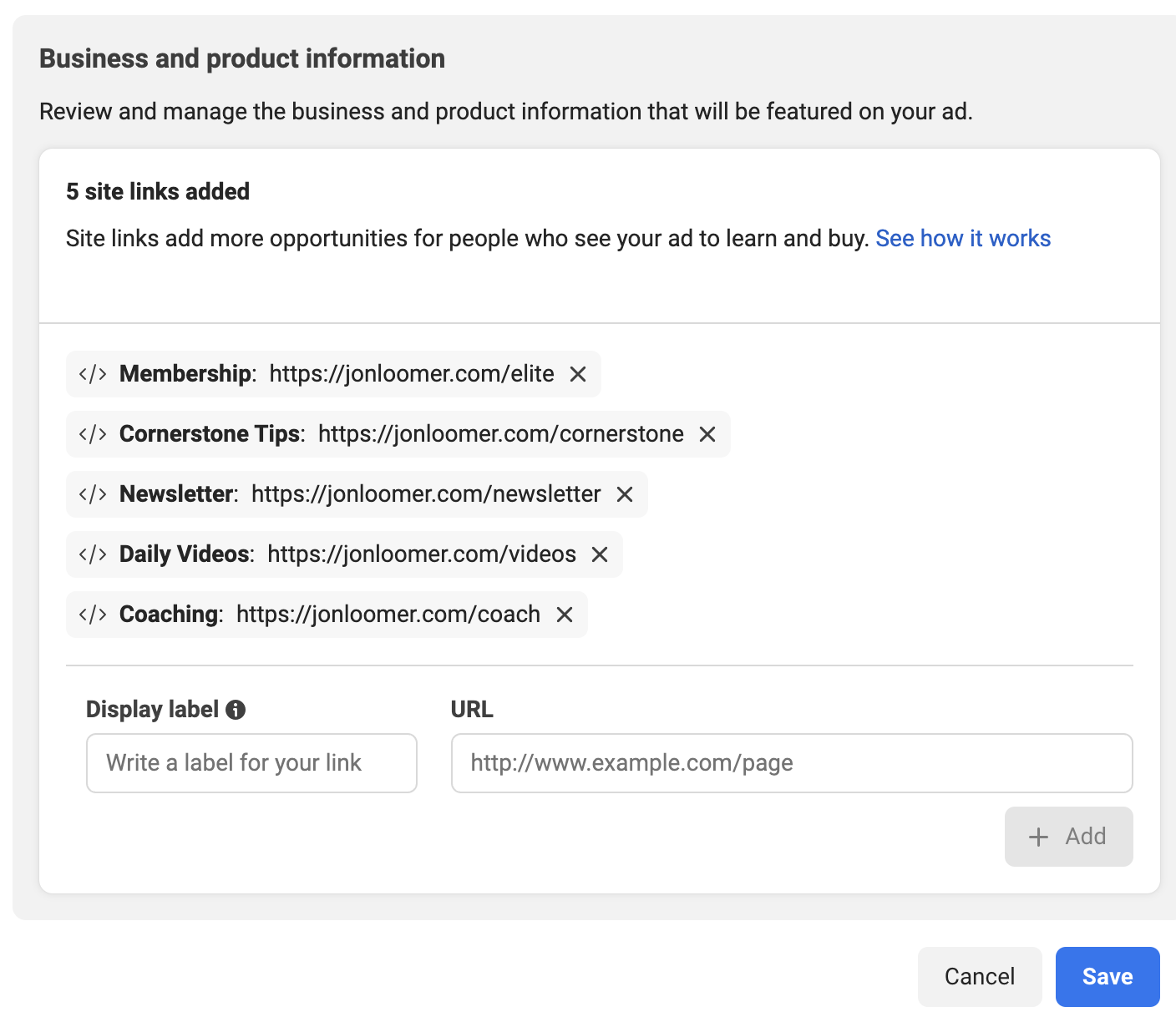Save the site links
Image resolution: width=1176 pixels, height=1012 pixels.
coord(1108,977)
